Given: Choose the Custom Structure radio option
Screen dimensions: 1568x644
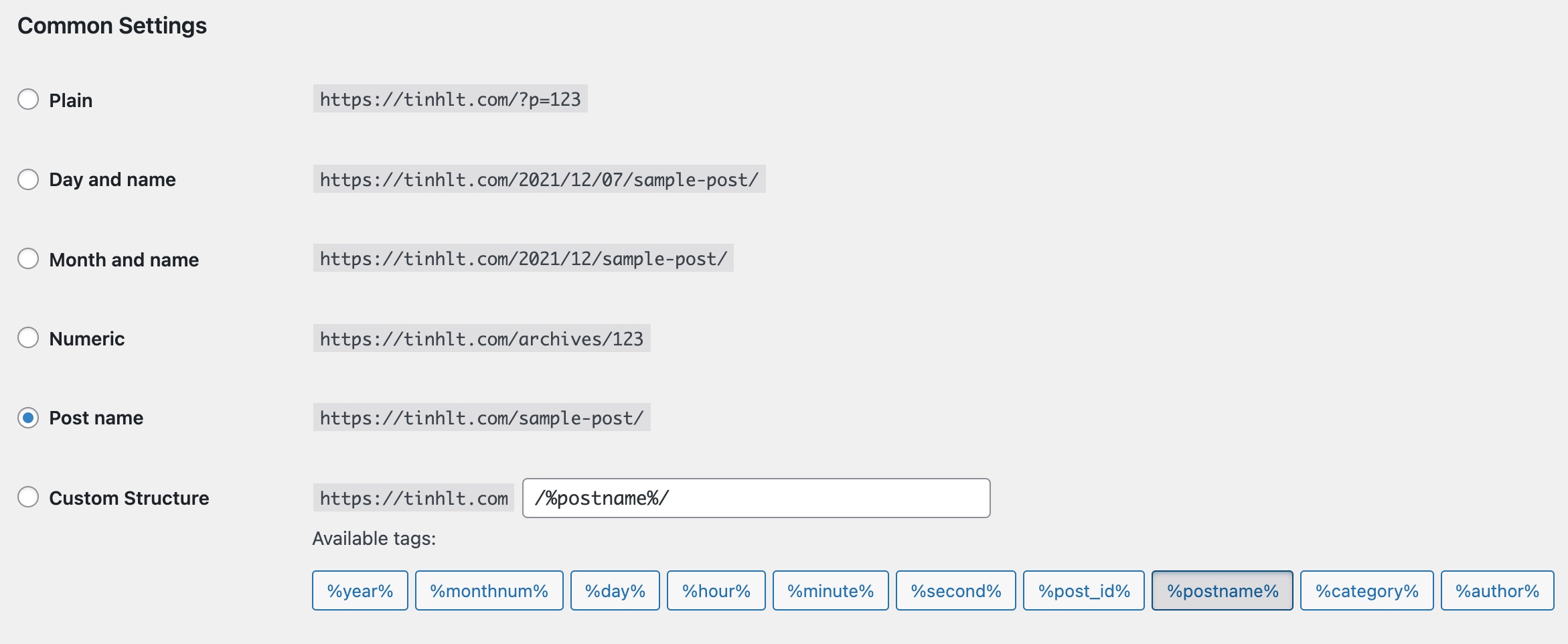Looking at the screenshot, I should click(x=28, y=497).
